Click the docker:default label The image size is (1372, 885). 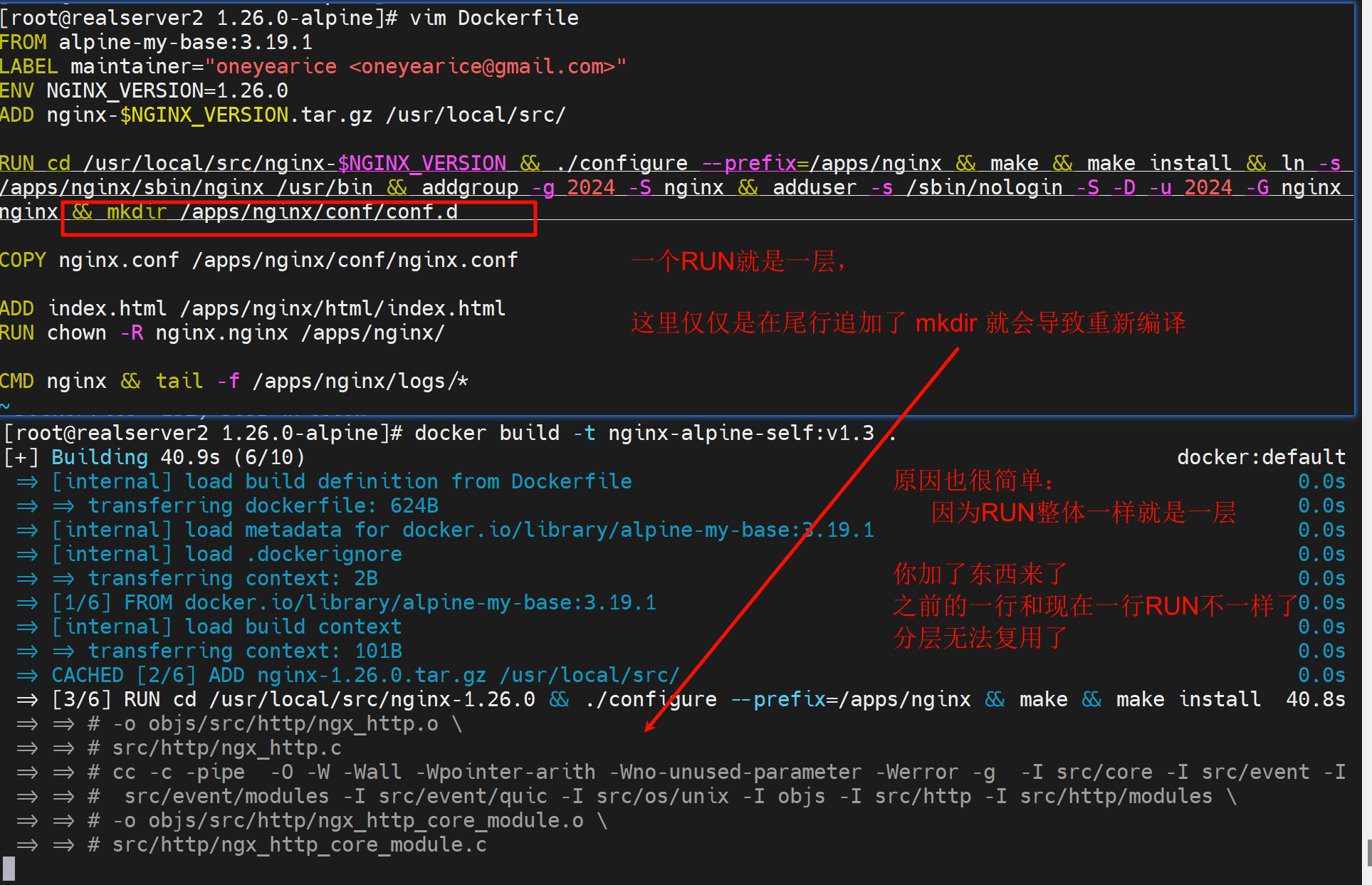pyautogui.click(x=1261, y=456)
